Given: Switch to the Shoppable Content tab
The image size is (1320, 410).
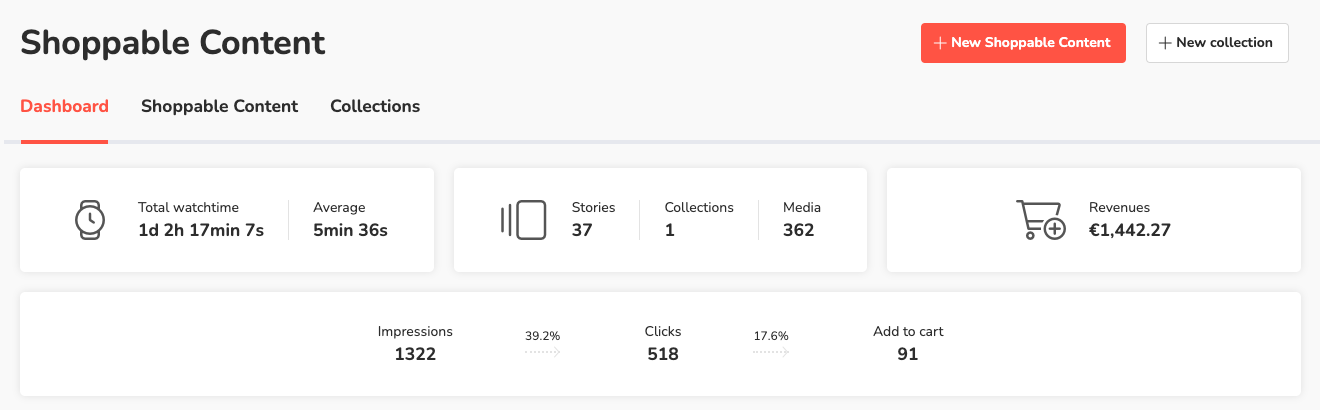Looking at the screenshot, I should point(219,106).
